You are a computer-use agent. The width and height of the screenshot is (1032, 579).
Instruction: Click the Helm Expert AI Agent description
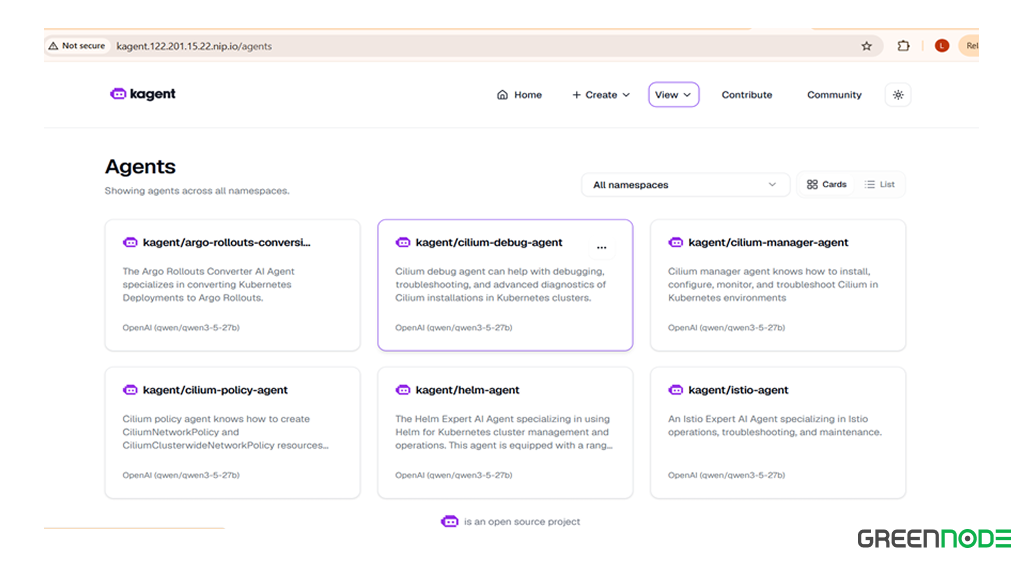pyautogui.click(x=504, y=432)
